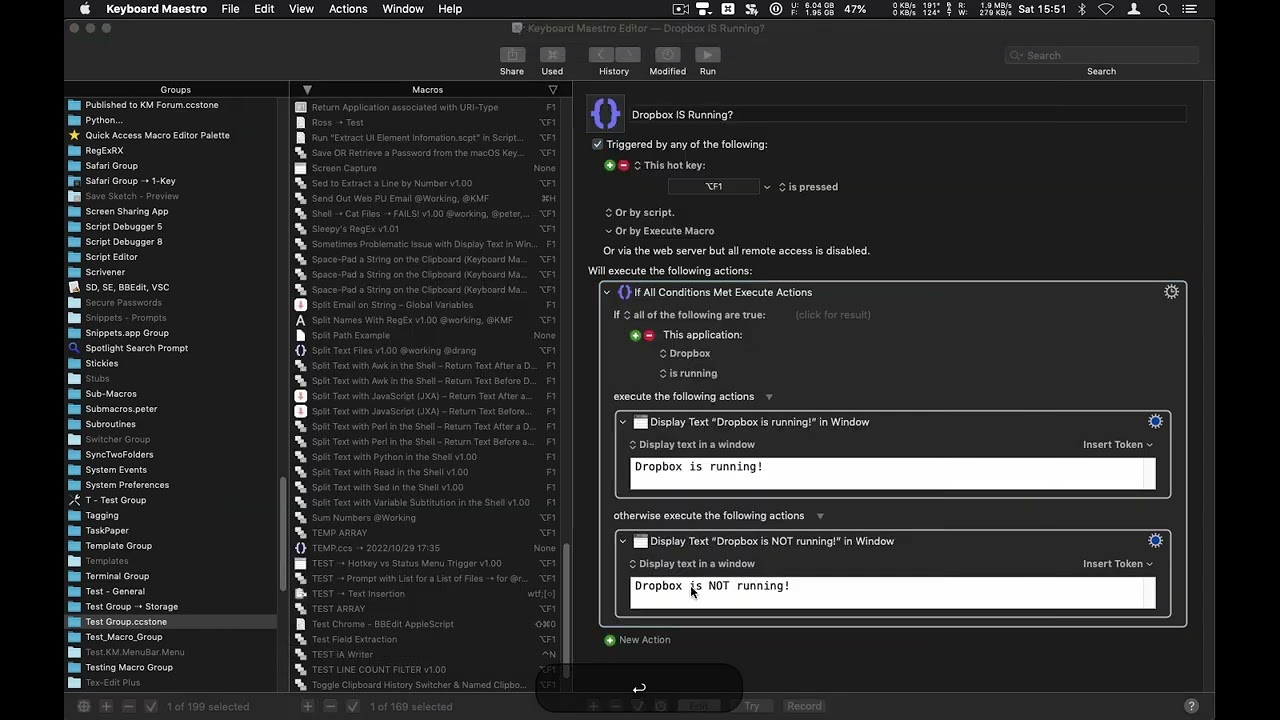The image size is (1280, 720).
Task: Click the New Action link
Action: [645, 640]
